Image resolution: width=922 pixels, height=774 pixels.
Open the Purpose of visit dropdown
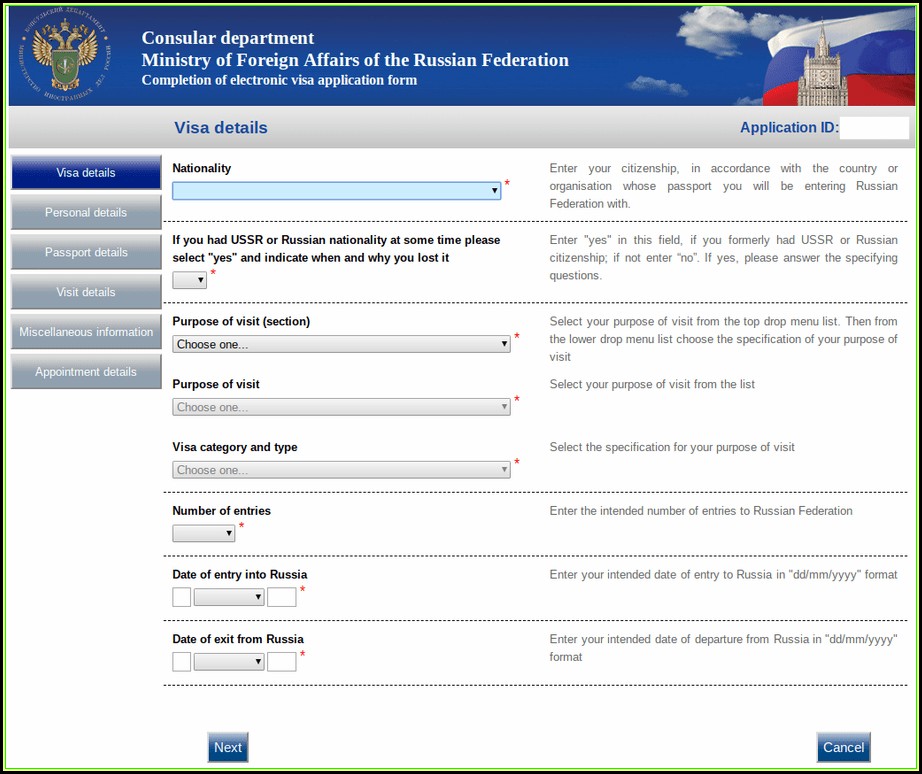click(341, 407)
